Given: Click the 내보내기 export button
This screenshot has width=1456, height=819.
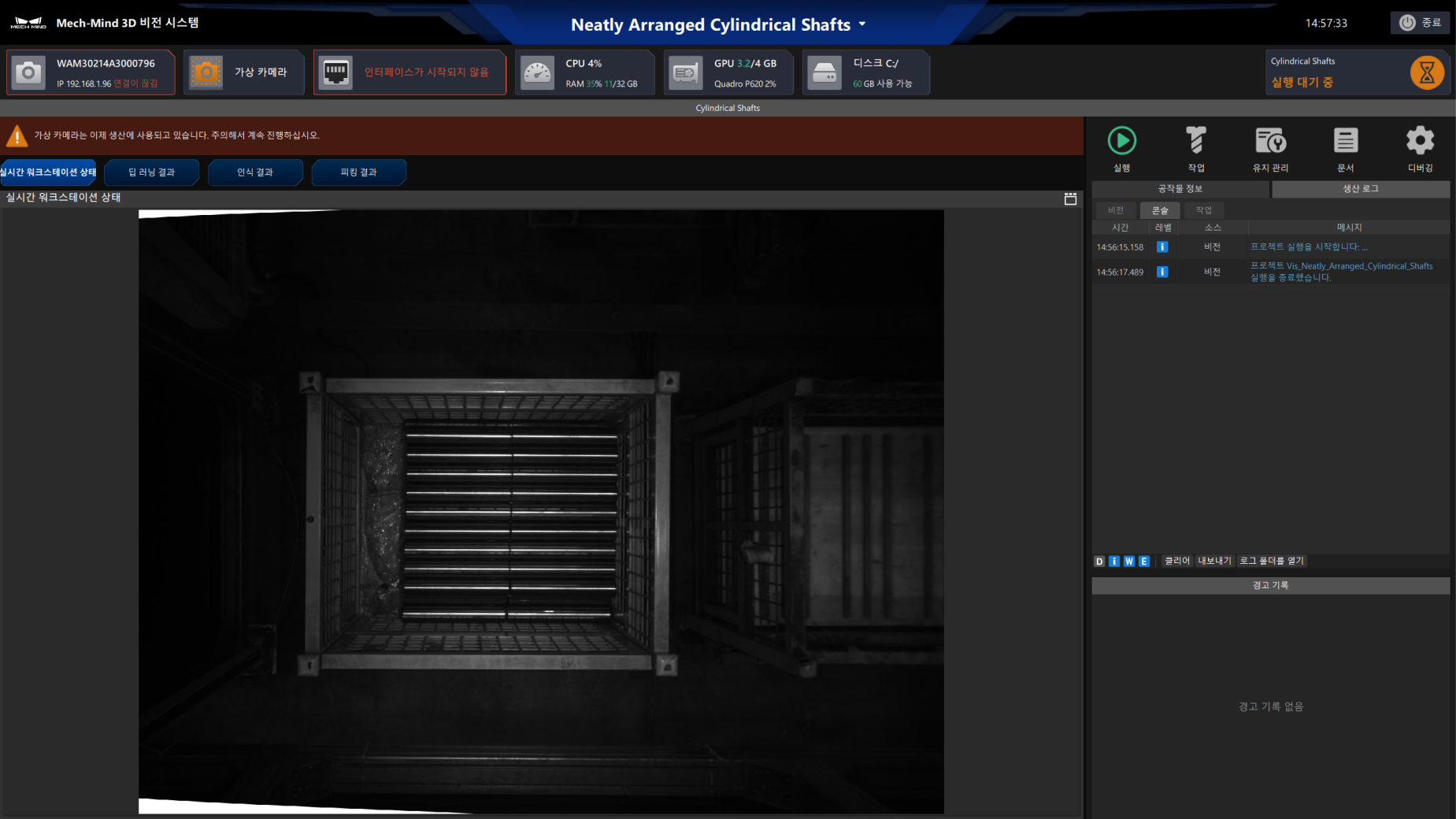Looking at the screenshot, I should coord(1214,561).
